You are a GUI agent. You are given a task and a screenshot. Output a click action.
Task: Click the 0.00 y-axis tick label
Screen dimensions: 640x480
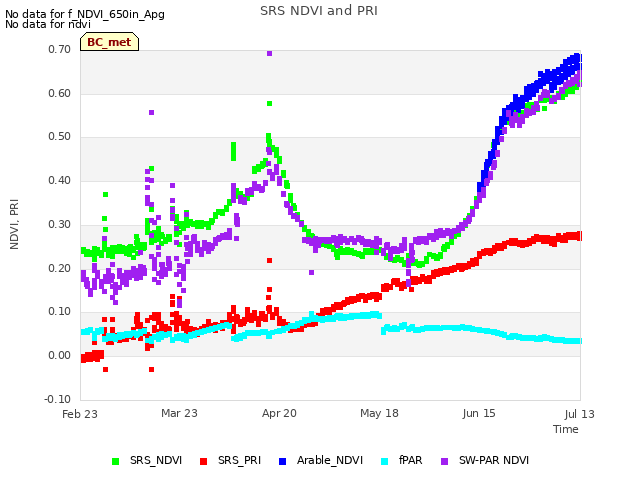(60, 355)
